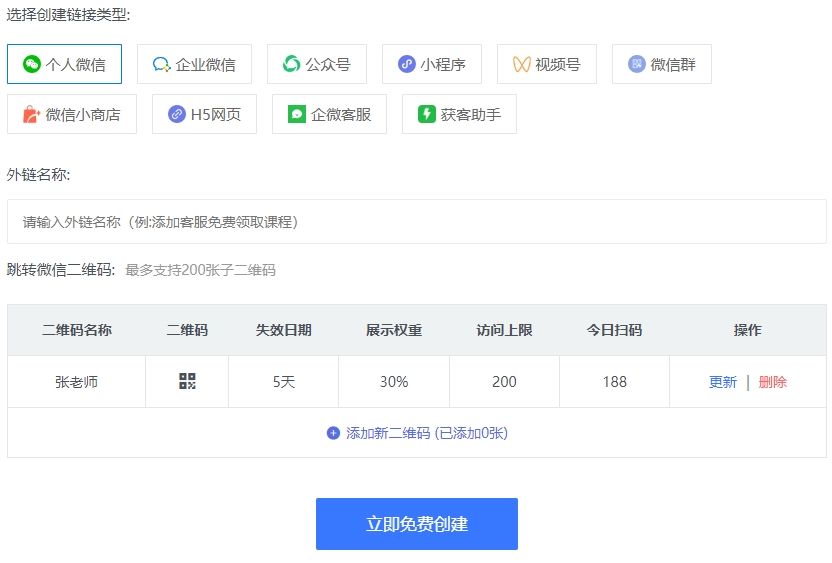
Task: Click the 30% display weight cell
Action: (394, 382)
